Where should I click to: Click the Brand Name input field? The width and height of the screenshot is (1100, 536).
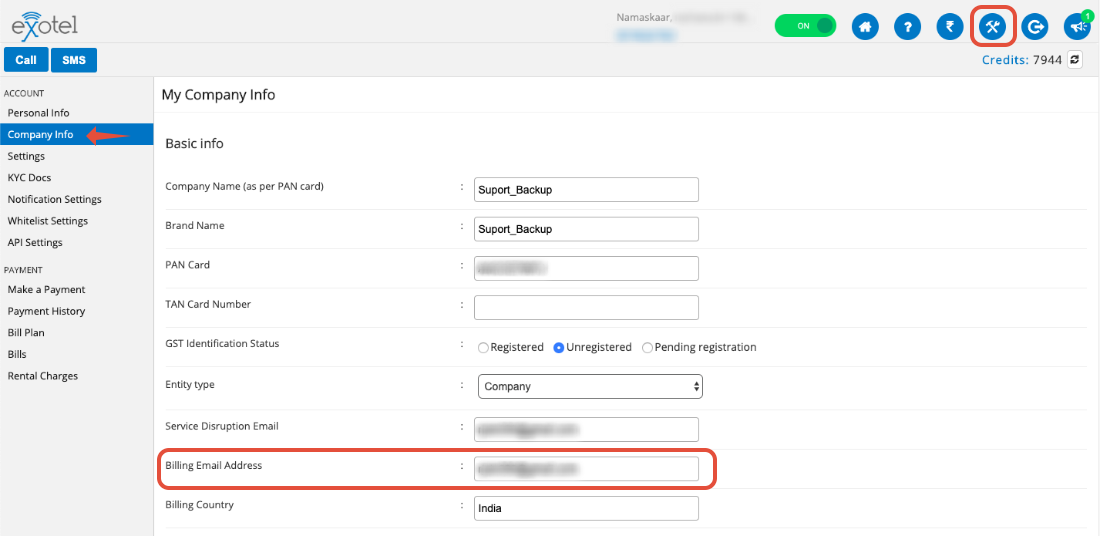586,229
